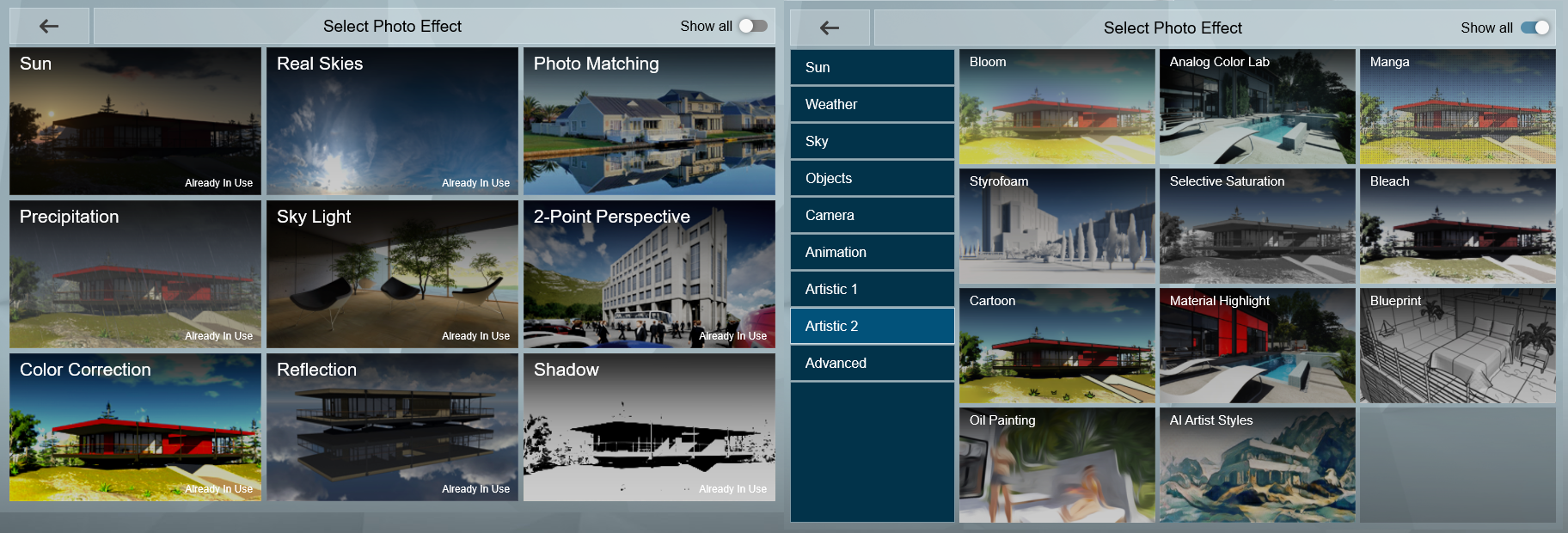Select the Blueprint effect thumbnail
The height and width of the screenshot is (533, 1568).
click(1457, 346)
